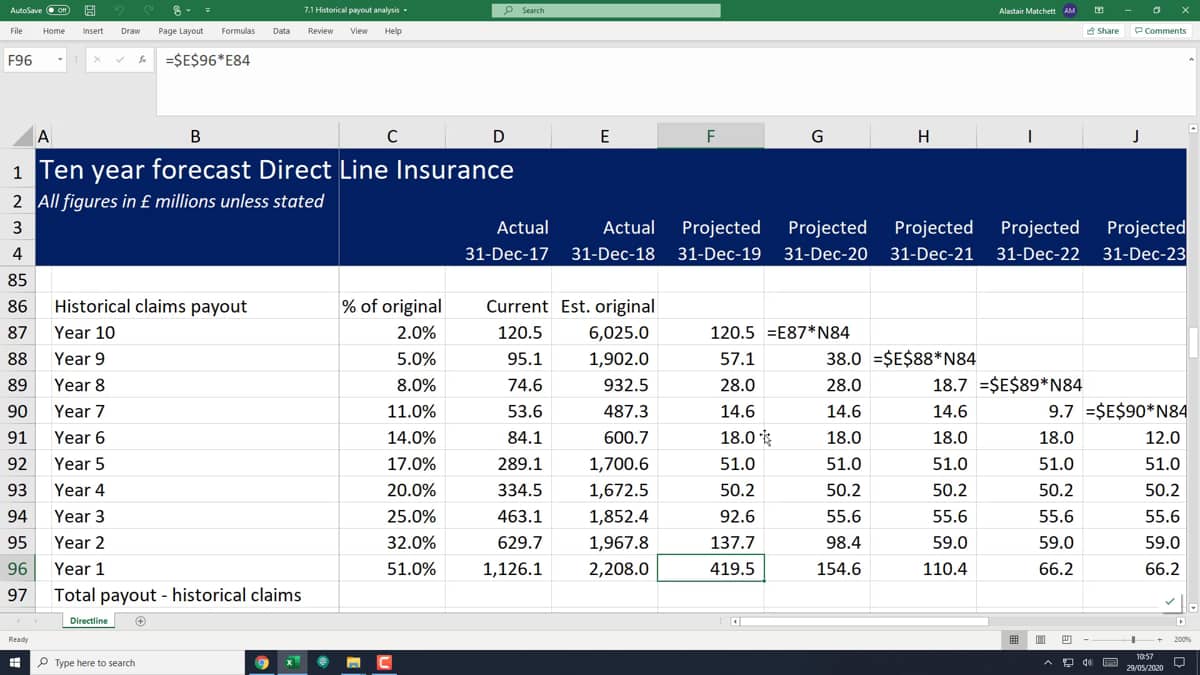1200x675 pixels.
Task: Click the 200% zoom level
Action: tap(1180, 639)
